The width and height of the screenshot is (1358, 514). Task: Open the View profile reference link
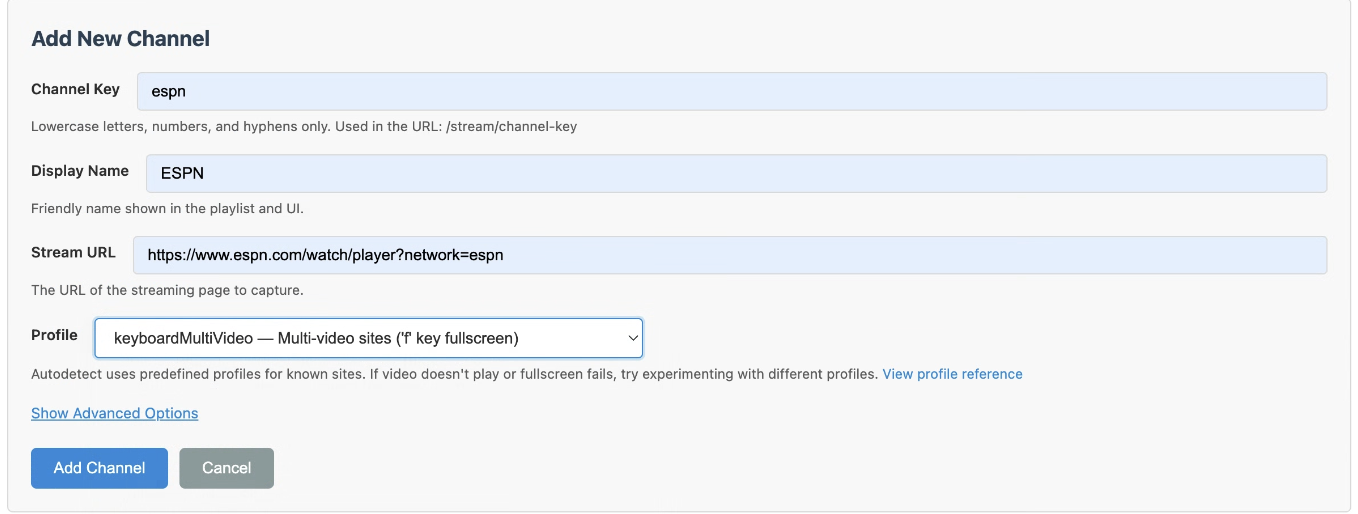(x=952, y=374)
